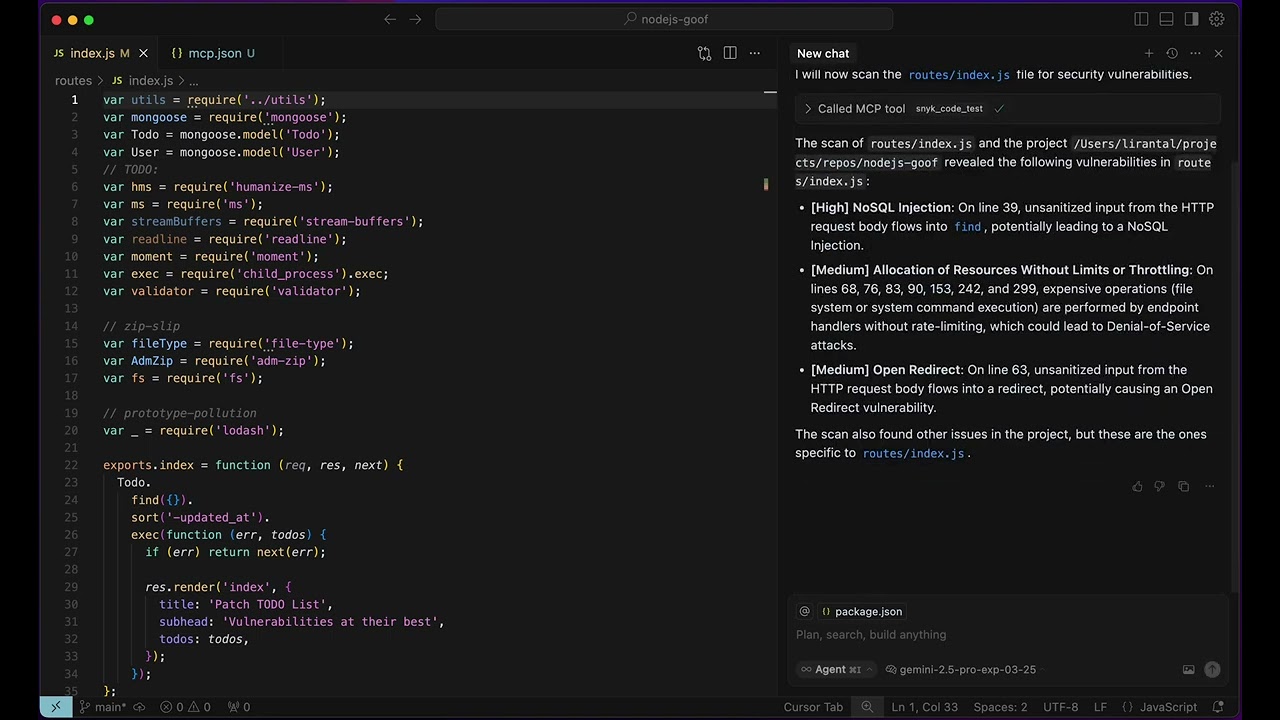The width and height of the screenshot is (1280, 720).
Task: Click the '// prototype-pollution' comment line
Action: pos(180,413)
